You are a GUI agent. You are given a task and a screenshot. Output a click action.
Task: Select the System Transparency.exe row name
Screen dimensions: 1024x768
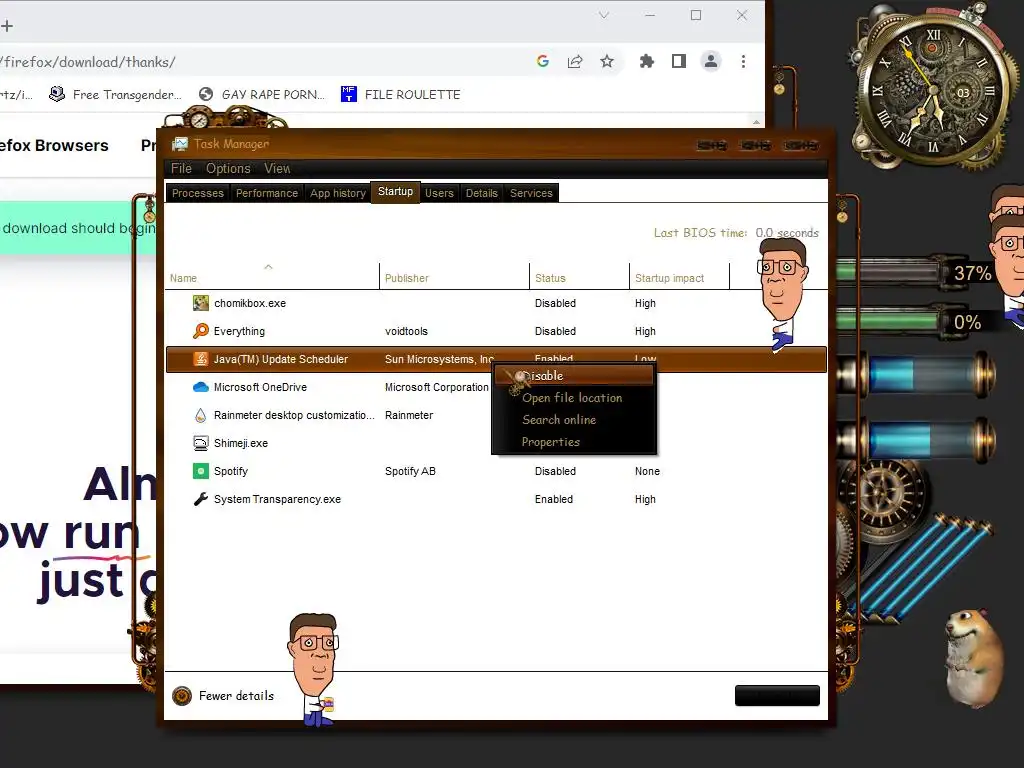point(277,500)
